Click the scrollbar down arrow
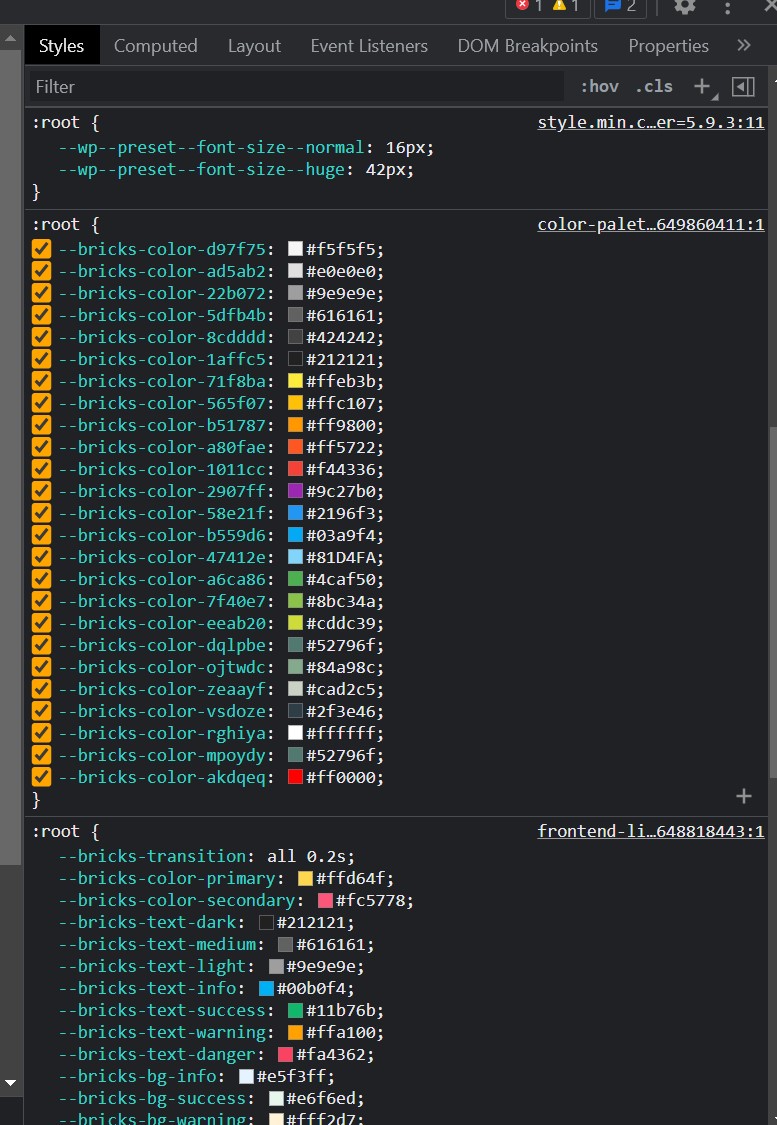 11,1082
